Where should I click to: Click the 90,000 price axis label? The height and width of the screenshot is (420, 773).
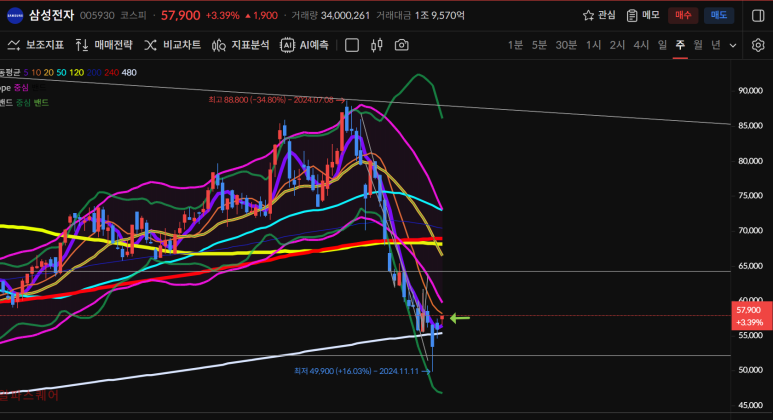750,90
